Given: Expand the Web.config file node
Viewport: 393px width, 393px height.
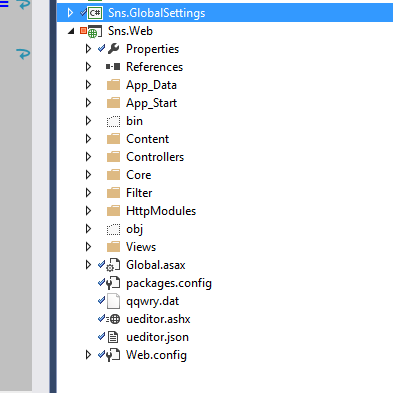Looking at the screenshot, I should (88, 355).
